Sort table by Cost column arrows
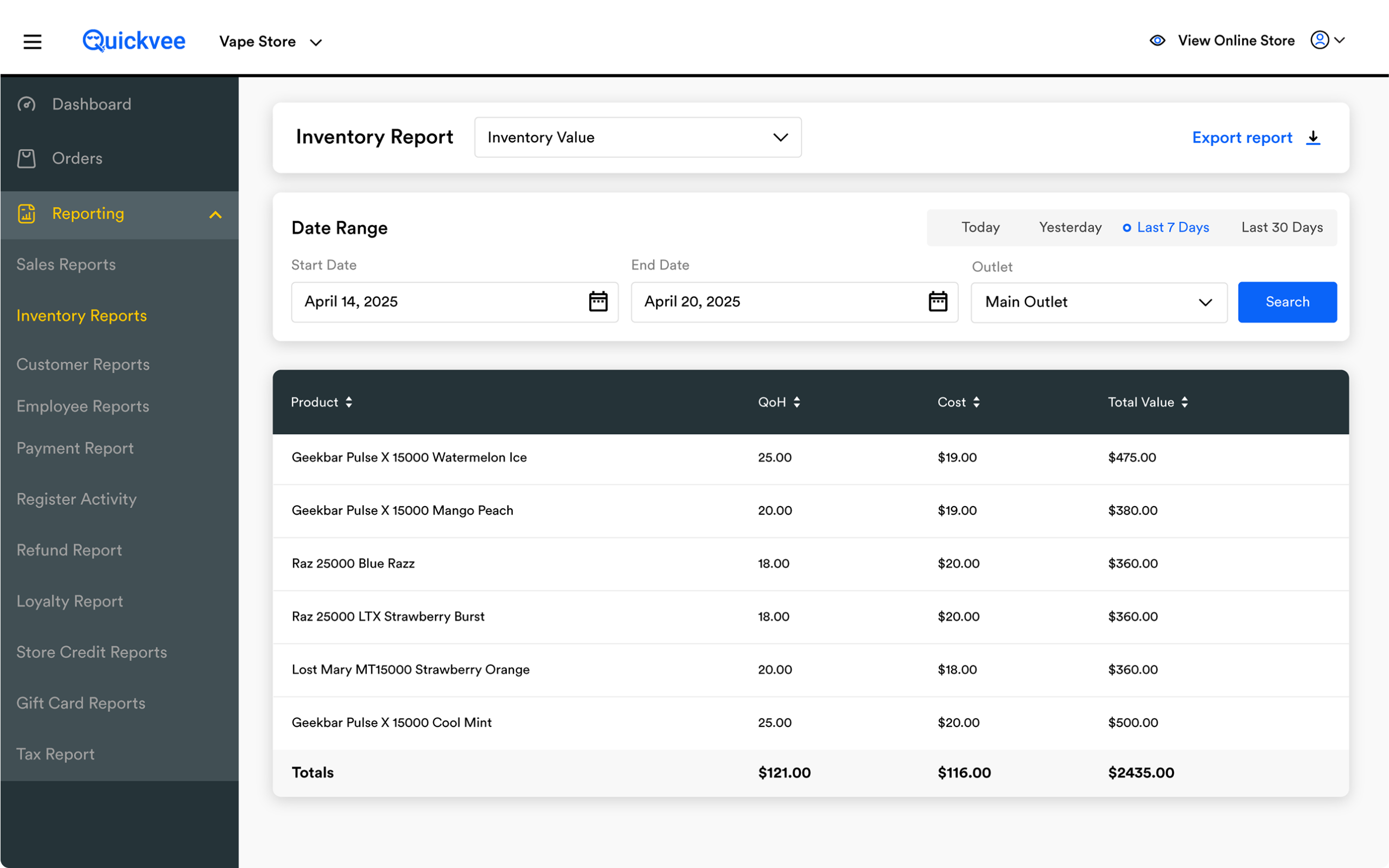The width and height of the screenshot is (1389, 868). click(x=976, y=403)
